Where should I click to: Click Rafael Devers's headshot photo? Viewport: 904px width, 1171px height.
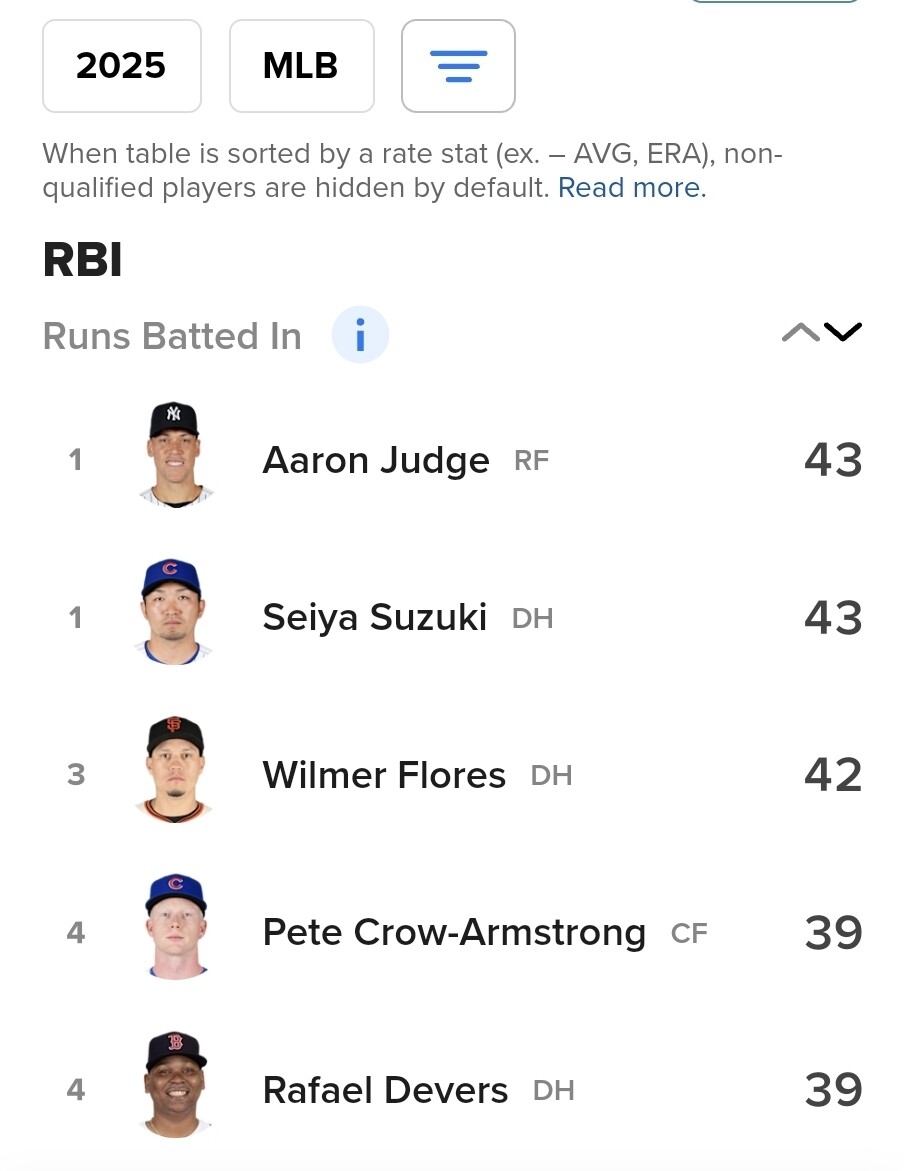click(176, 1084)
